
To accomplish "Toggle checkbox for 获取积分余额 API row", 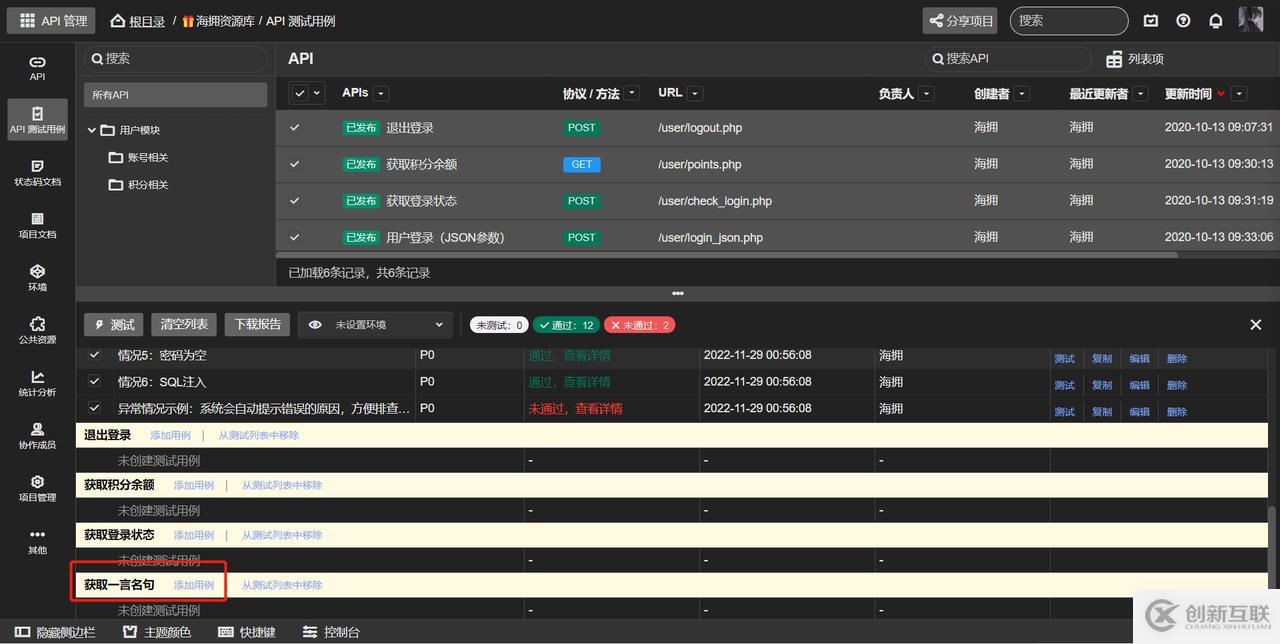I will click(295, 164).
